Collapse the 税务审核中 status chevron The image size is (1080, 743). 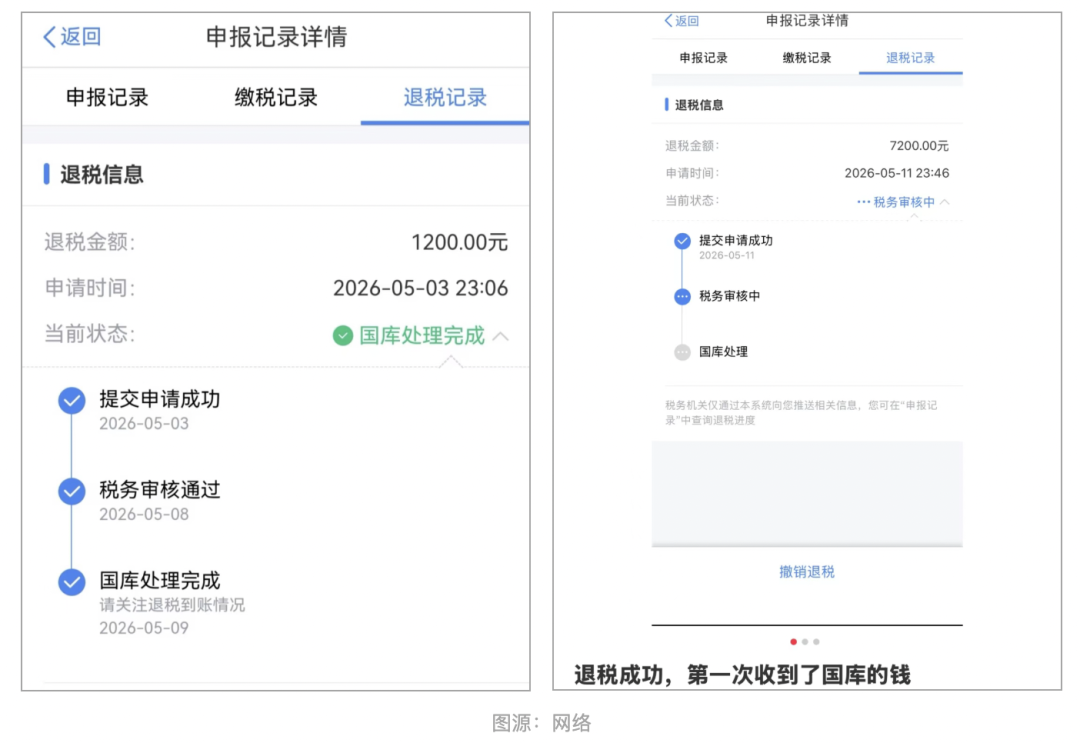pyautogui.click(x=944, y=202)
